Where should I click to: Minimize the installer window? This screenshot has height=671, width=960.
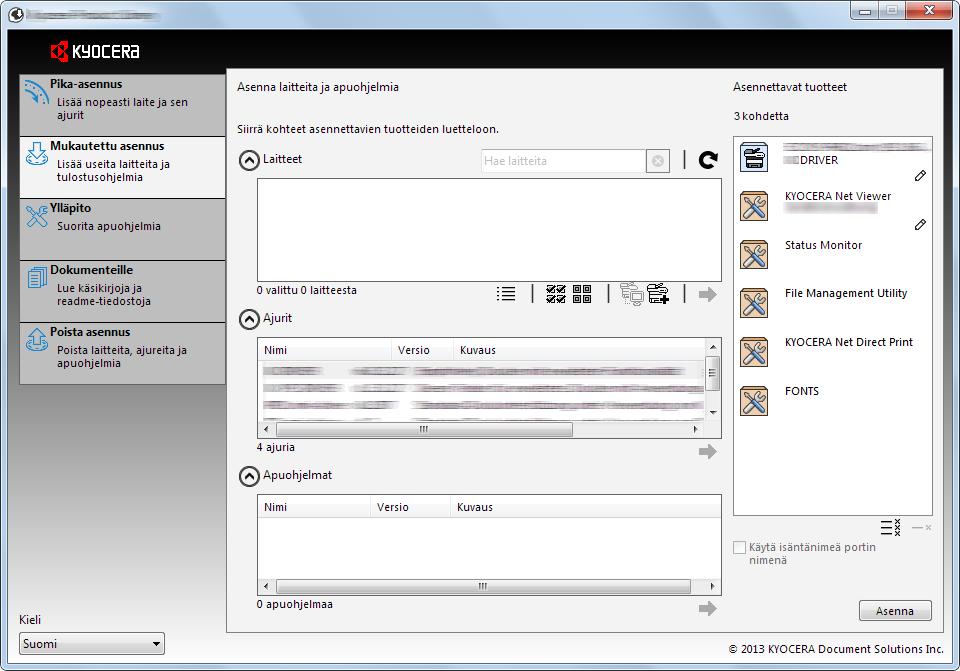tap(864, 11)
